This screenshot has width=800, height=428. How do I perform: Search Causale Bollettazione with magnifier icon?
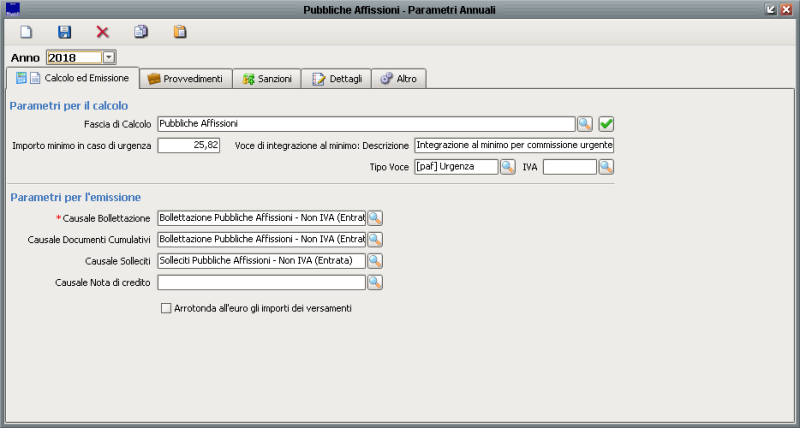375,218
